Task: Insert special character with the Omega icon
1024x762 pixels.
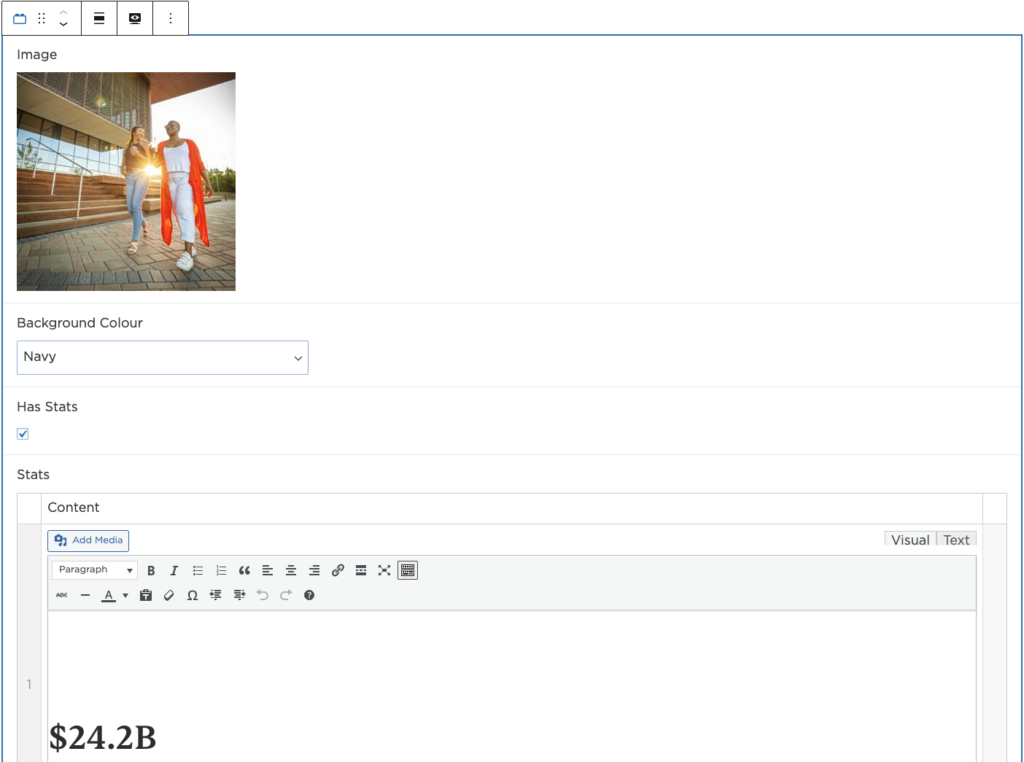Action: click(192, 595)
